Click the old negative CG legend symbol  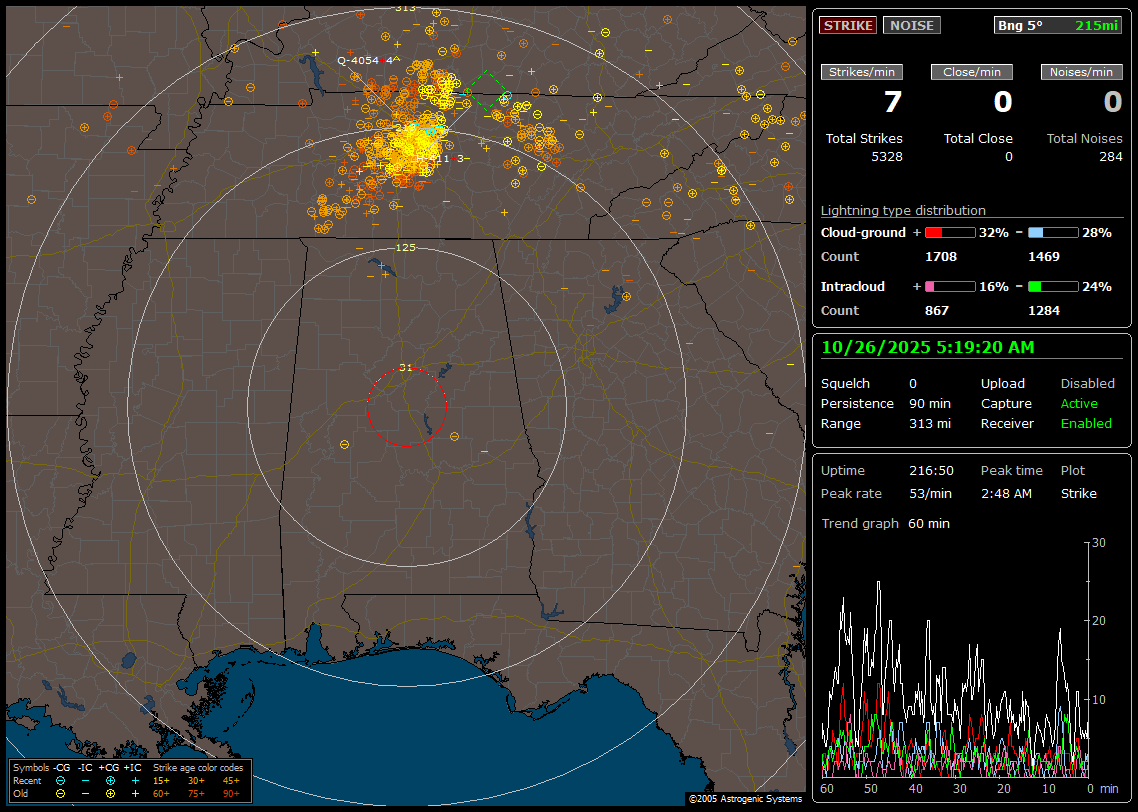(61, 793)
